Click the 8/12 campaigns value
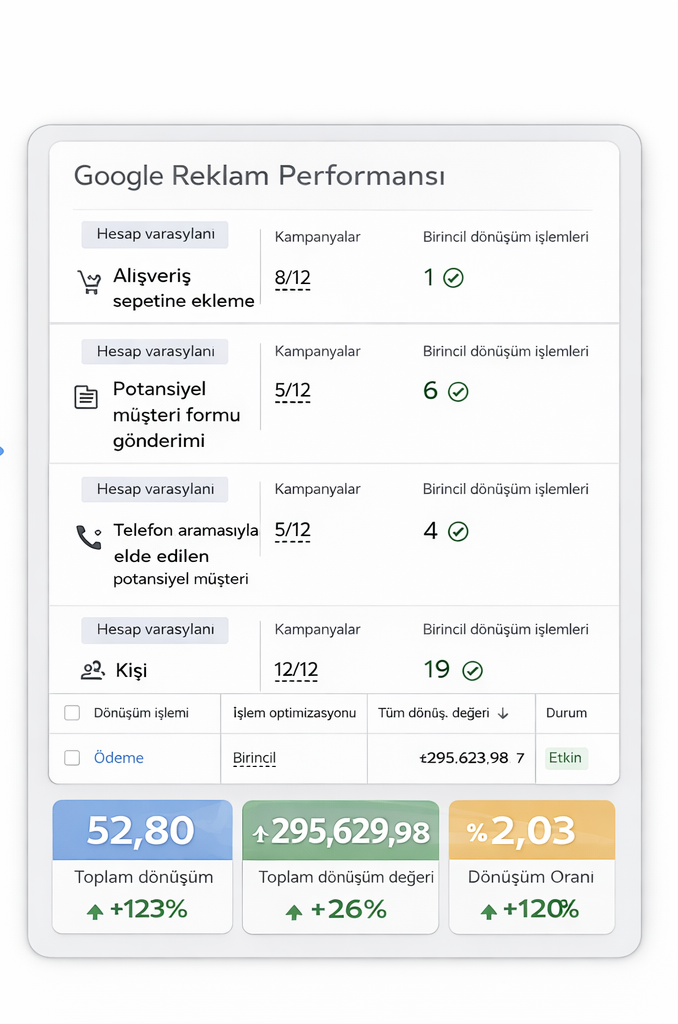Screen dimensions: 678x1024 point(292,278)
